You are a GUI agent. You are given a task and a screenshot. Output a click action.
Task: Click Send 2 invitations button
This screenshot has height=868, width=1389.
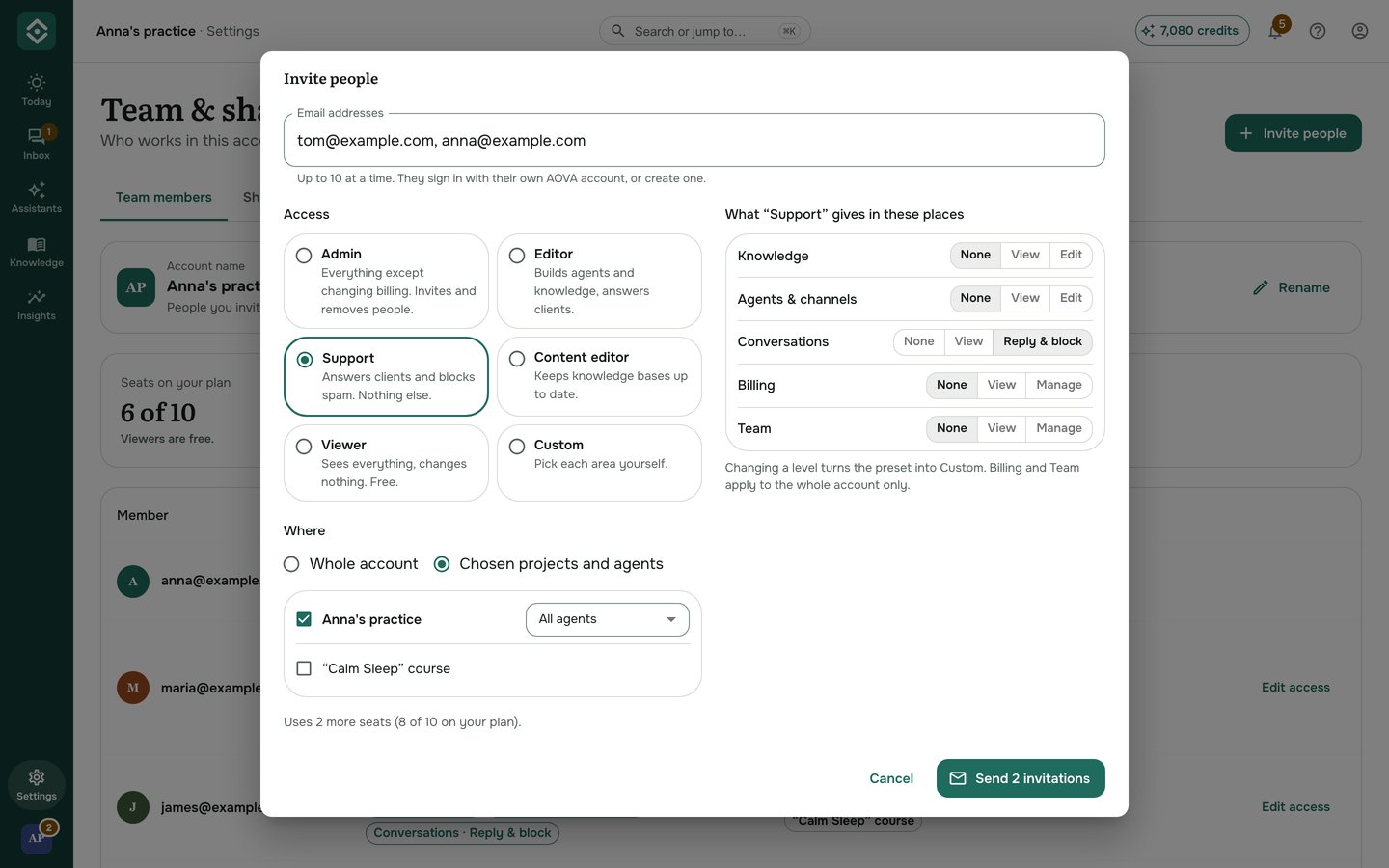(x=1021, y=778)
